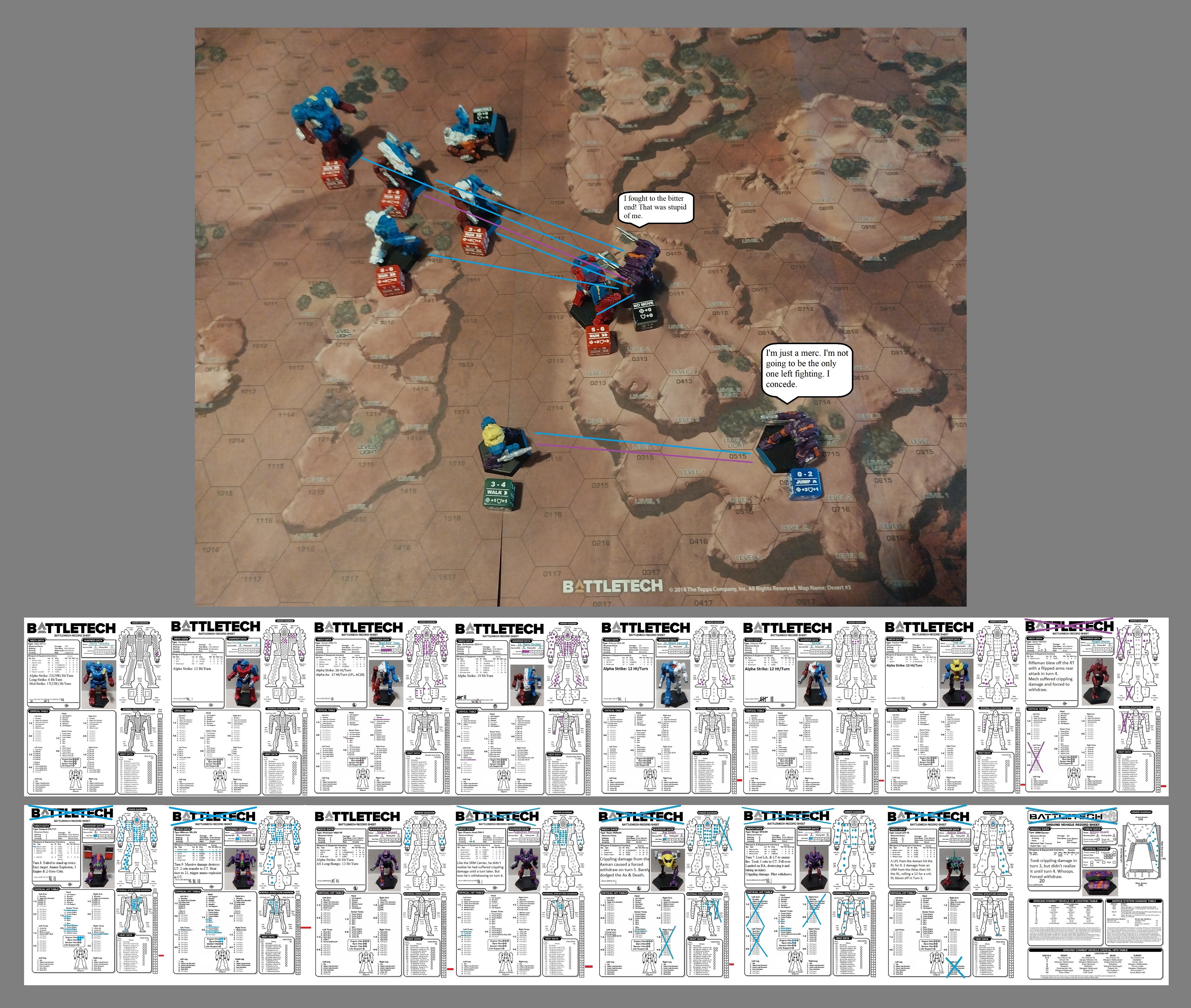This screenshot has width=1191, height=1008.
Task: Click the Engine Hits pips on the Atlas sheet
Action: [x=75, y=759]
